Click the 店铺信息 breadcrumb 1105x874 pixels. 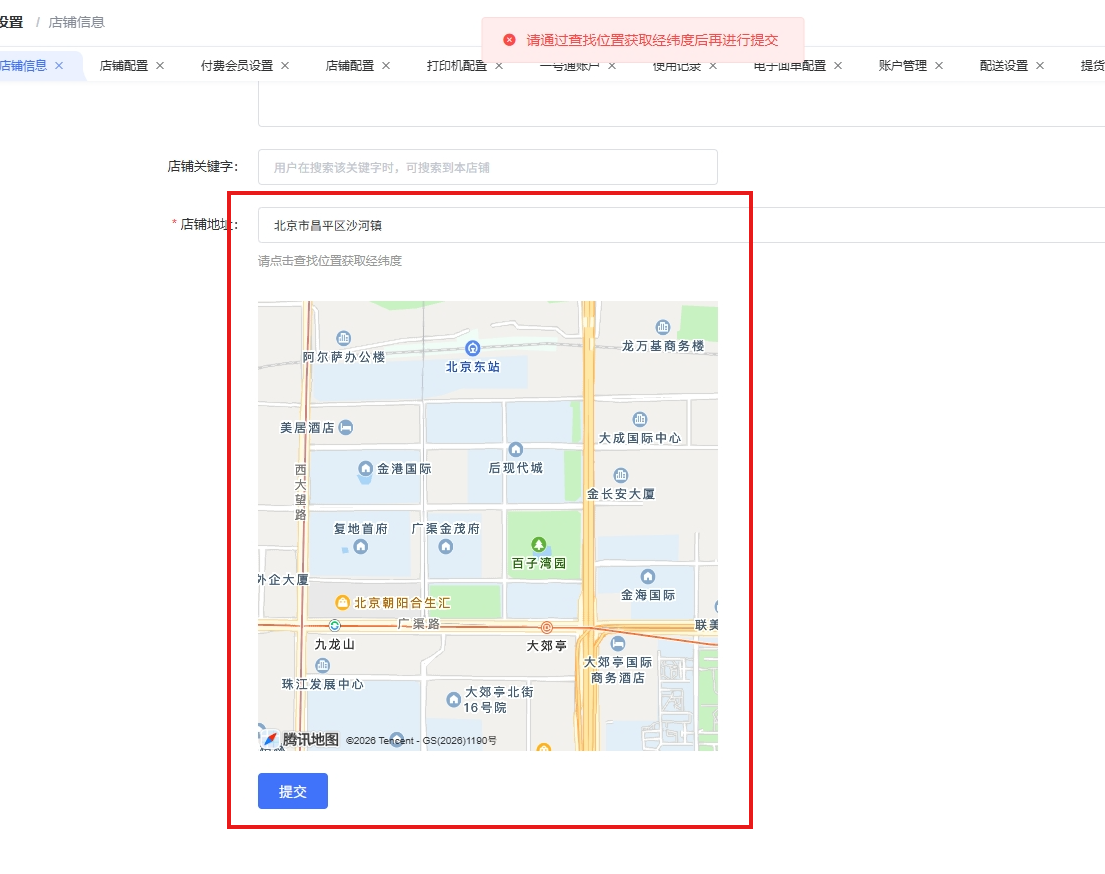point(76,22)
